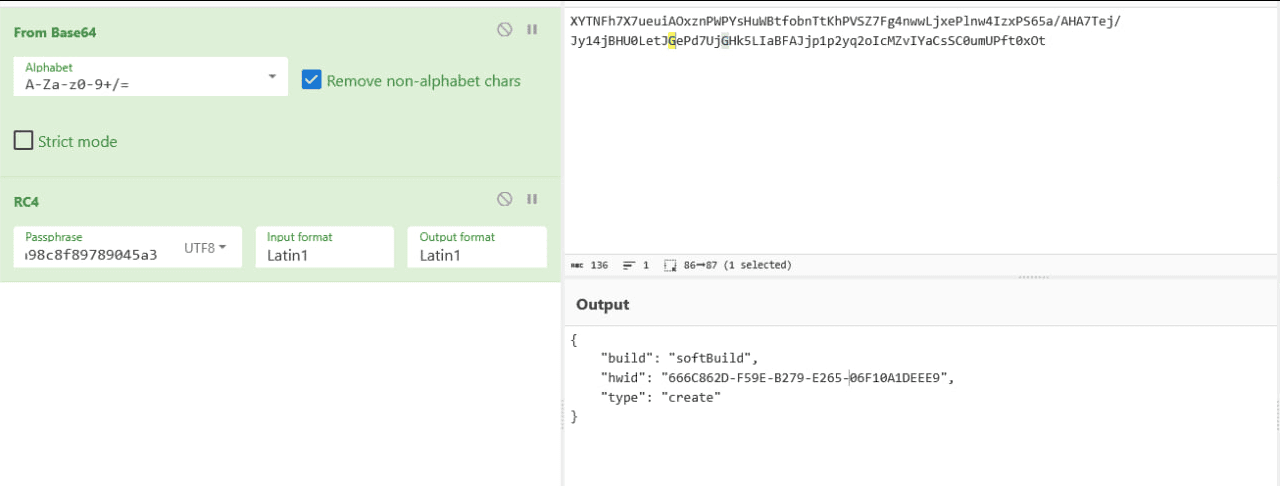Change passphrase encoding from UTF8
Viewport: 1280px width, 486px height.
tap(207, 247)
